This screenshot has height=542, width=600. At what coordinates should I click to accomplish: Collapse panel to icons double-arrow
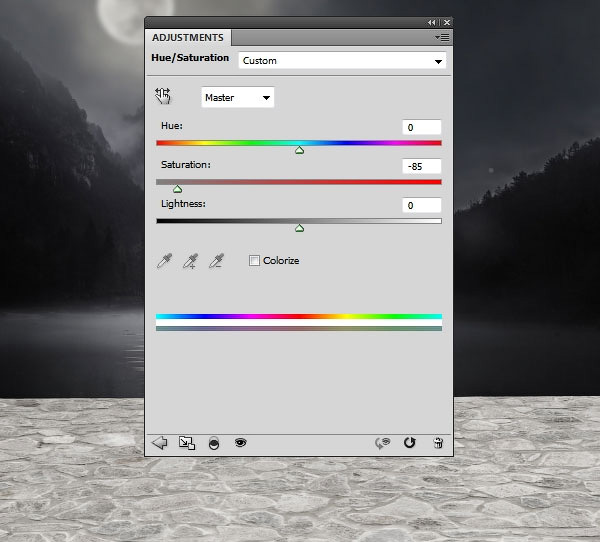coord(432,23)
